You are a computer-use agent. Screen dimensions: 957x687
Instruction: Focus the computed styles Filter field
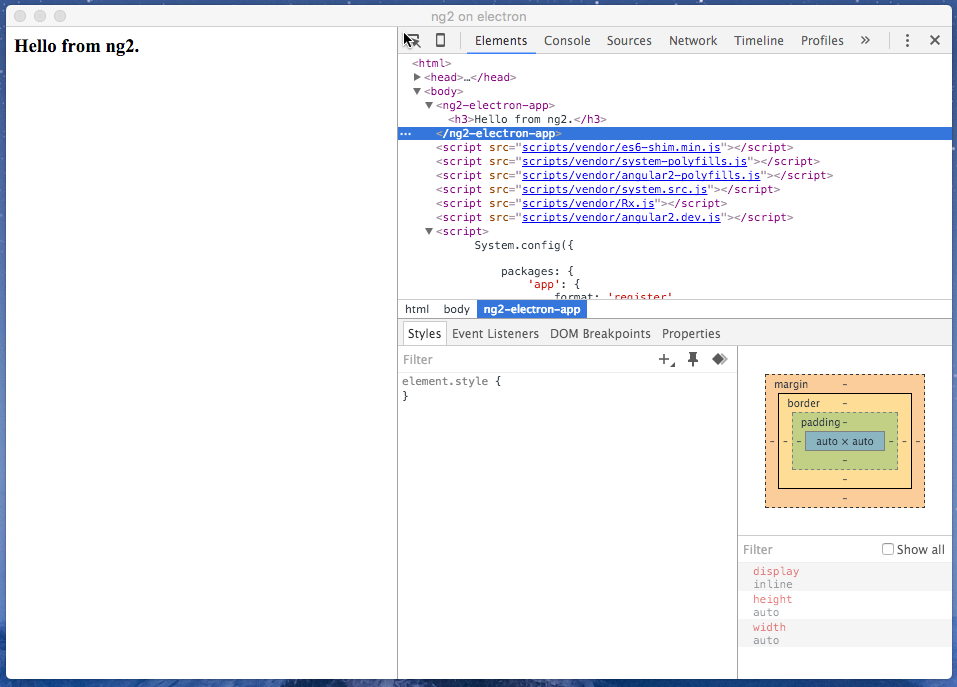[809, 549]
